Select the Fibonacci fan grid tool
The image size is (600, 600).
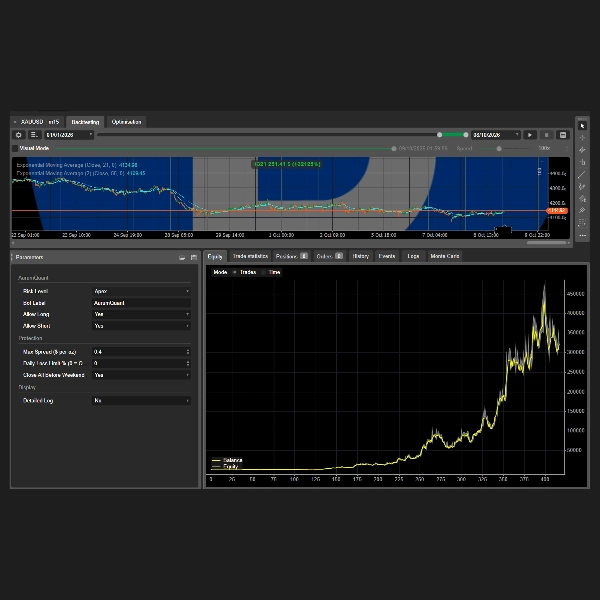[x=582, y=210]
